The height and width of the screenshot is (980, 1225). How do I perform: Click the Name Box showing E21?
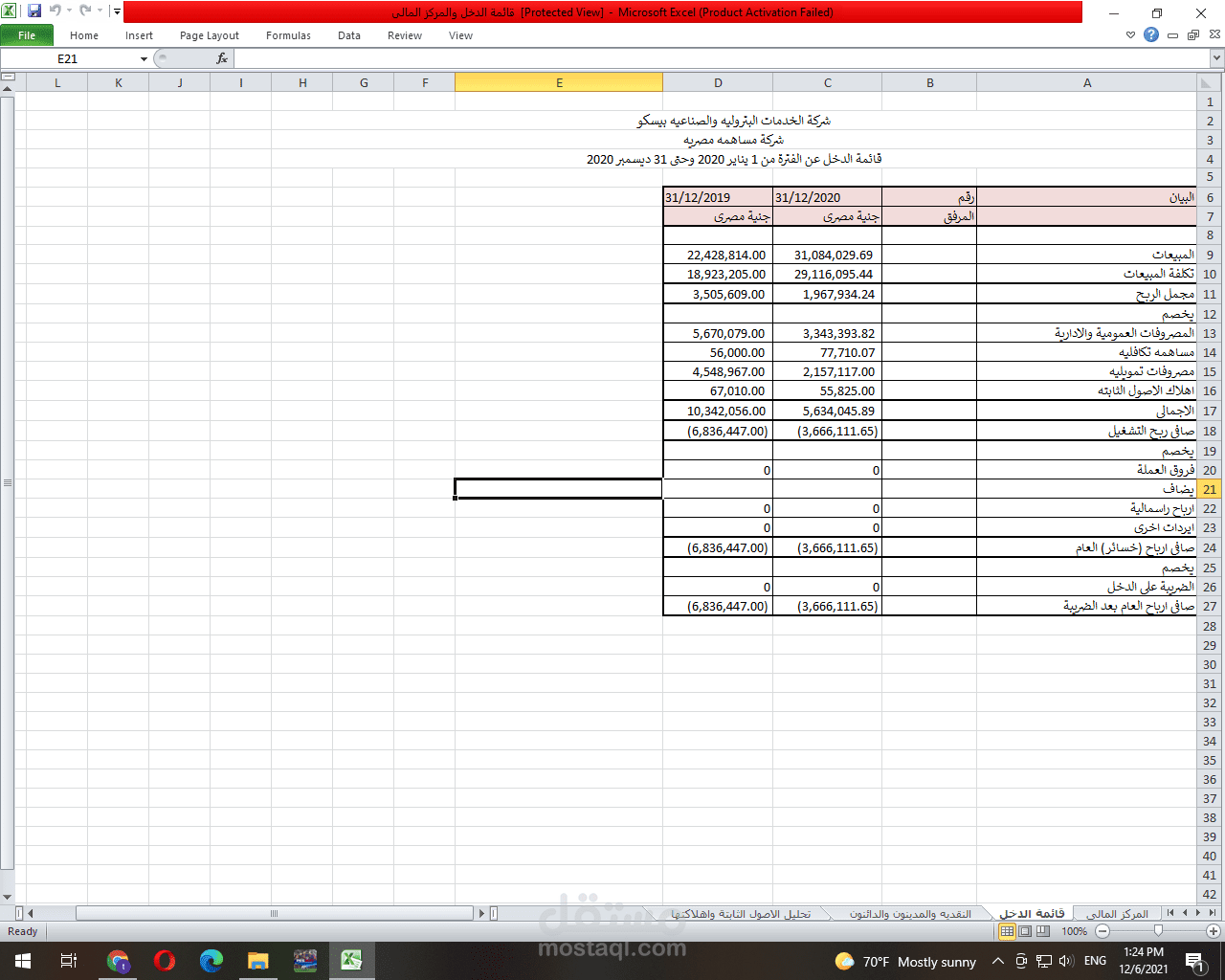tap(69, 58)
